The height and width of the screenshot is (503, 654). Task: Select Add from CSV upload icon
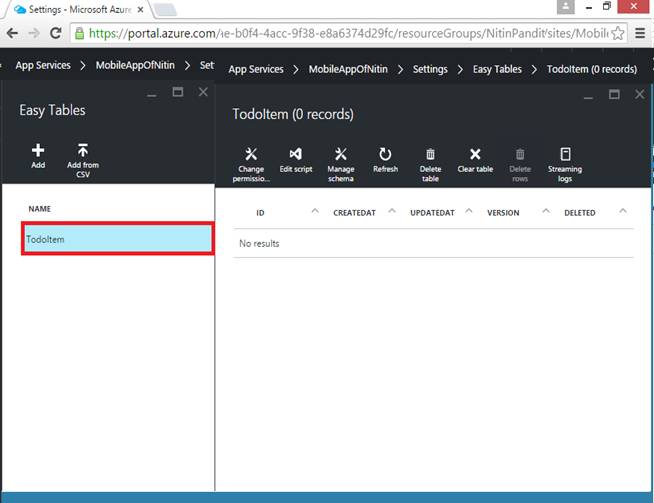pos(83,150)
